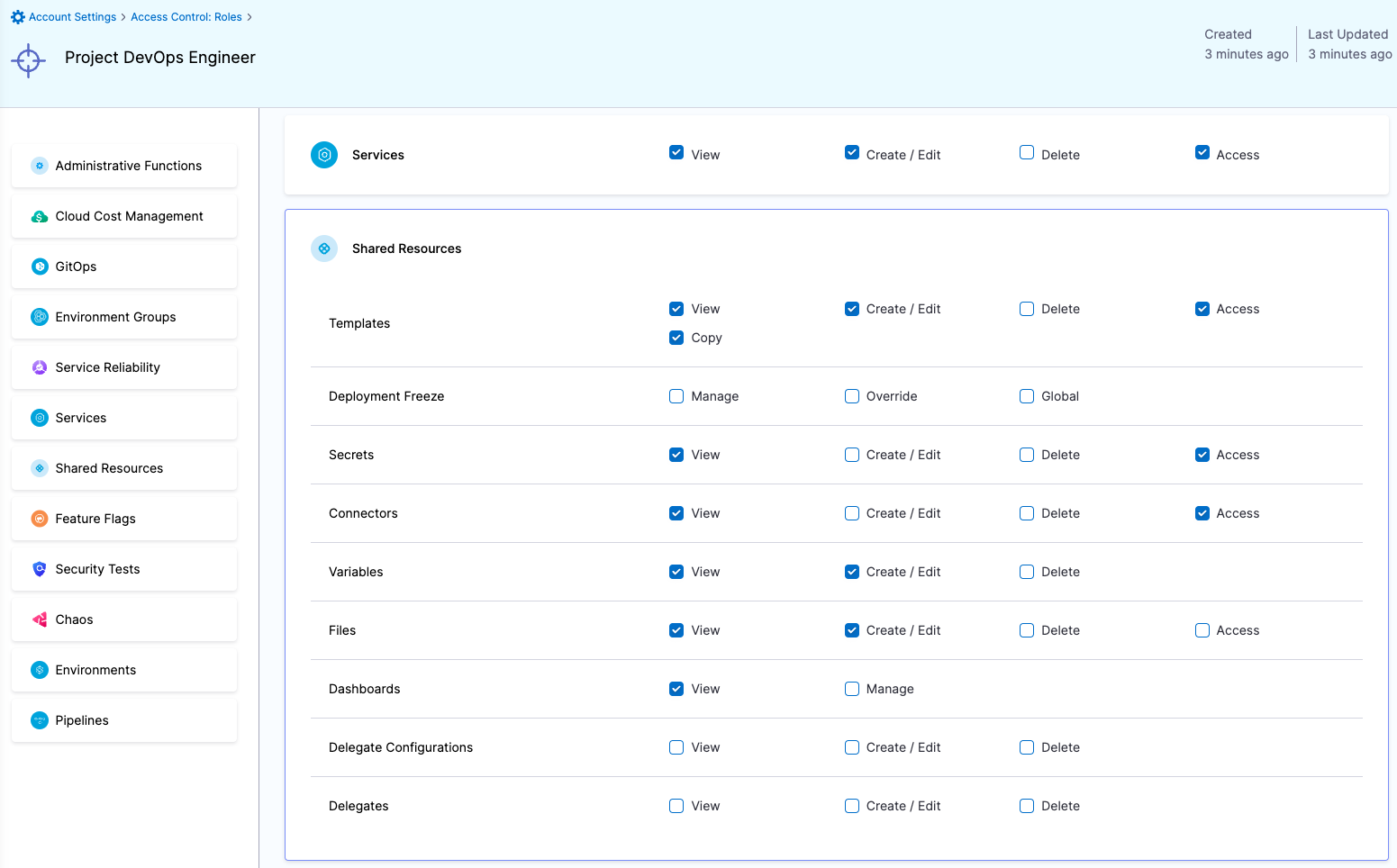Click the Pipelines icon
The image size is (1397, 868).
pos(39,719)
